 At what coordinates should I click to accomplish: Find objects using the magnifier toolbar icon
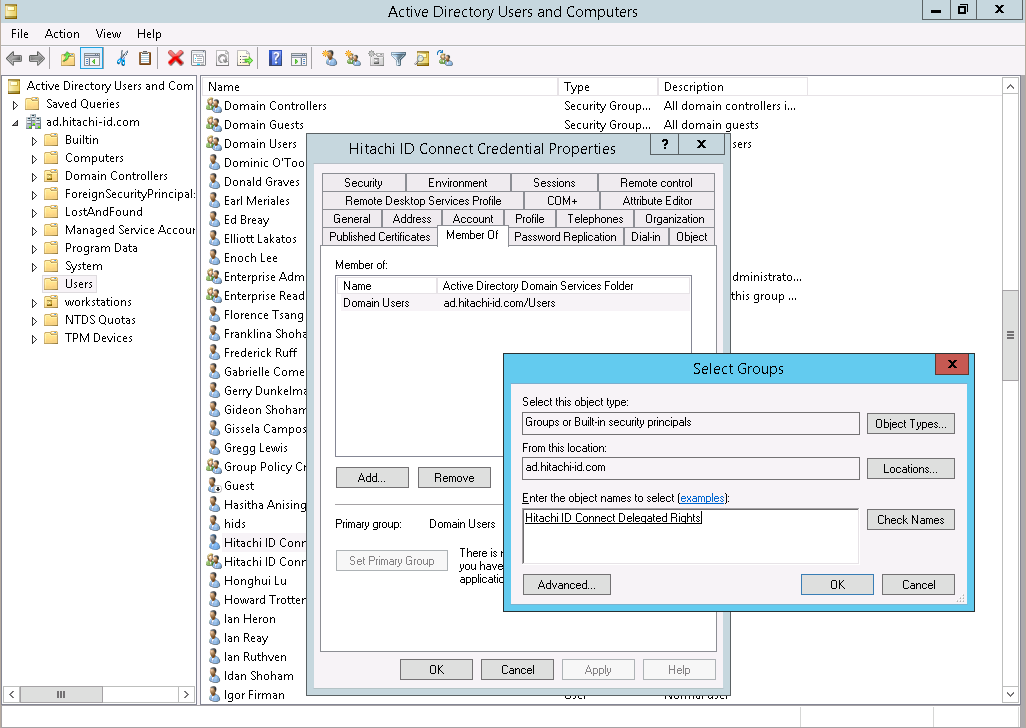[x=421, y=58]
